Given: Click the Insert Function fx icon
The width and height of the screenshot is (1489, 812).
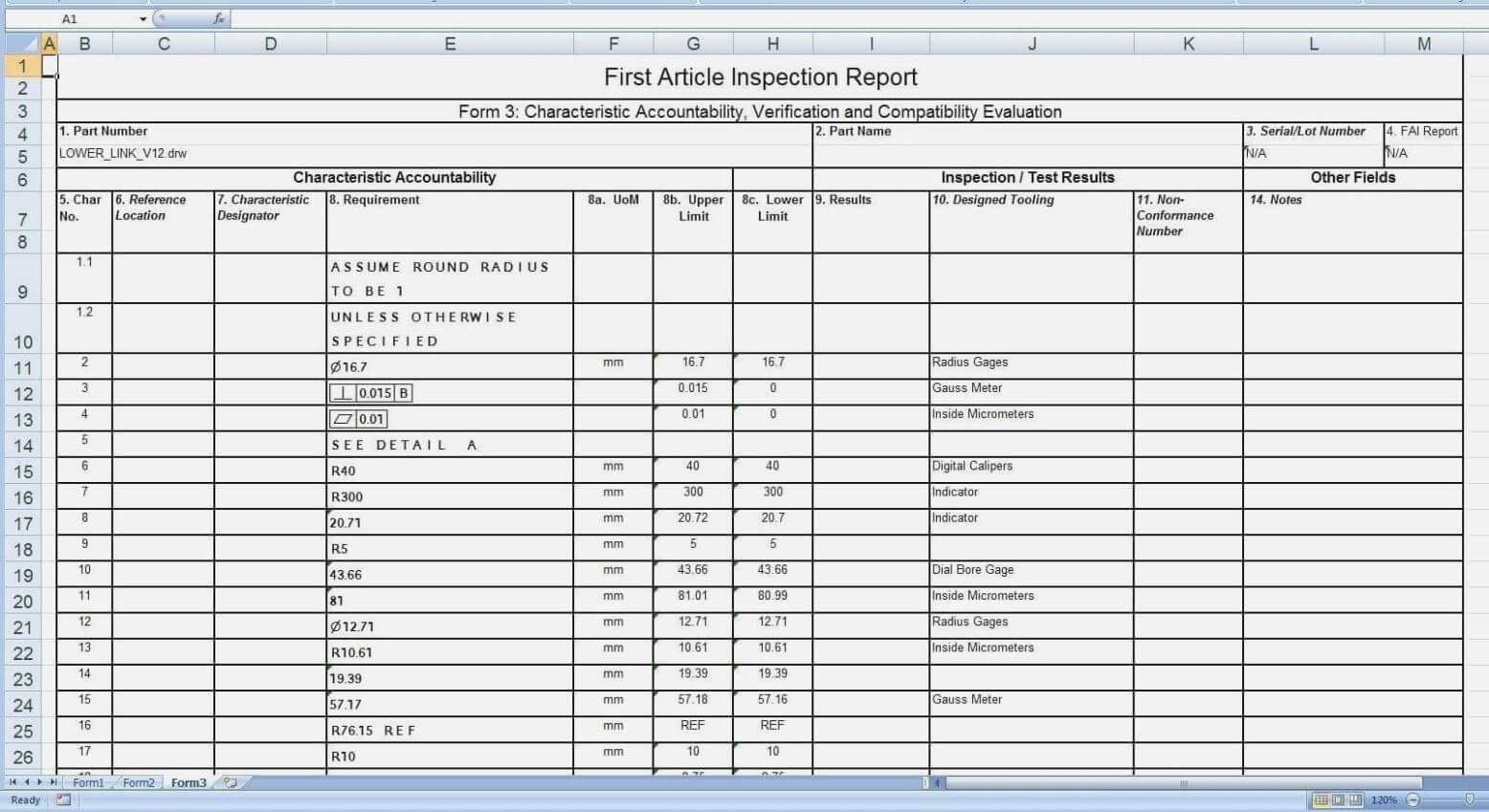Looking at the screenshot, I should point(218,18).
